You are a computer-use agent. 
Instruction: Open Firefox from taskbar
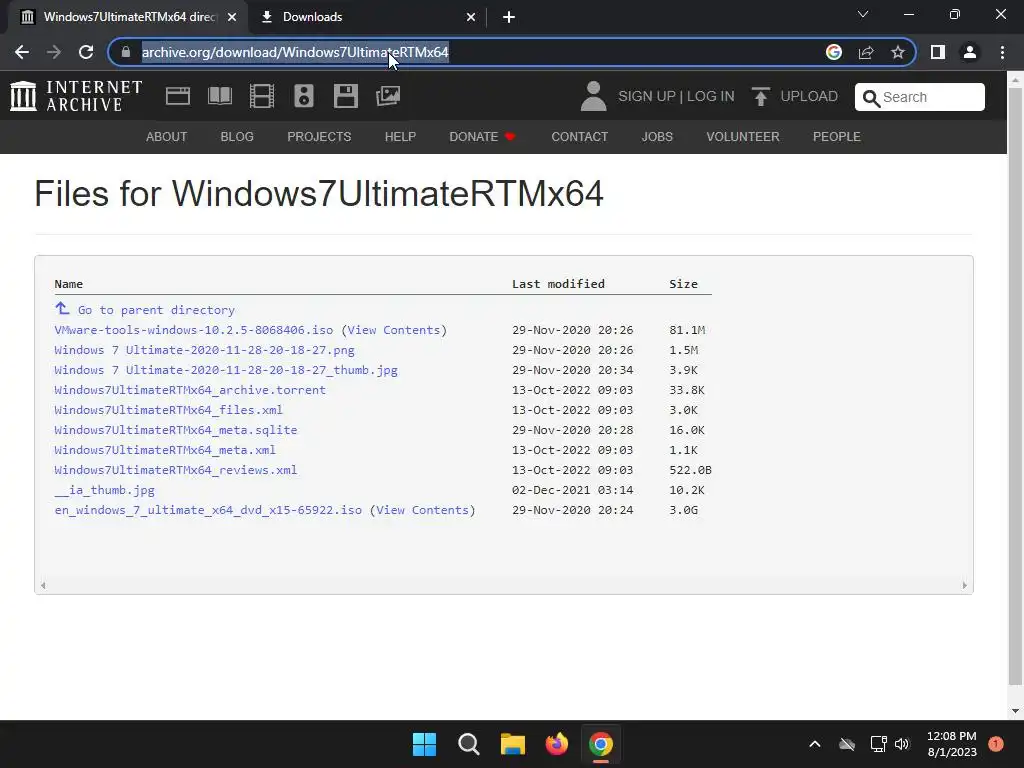[556, 744]
